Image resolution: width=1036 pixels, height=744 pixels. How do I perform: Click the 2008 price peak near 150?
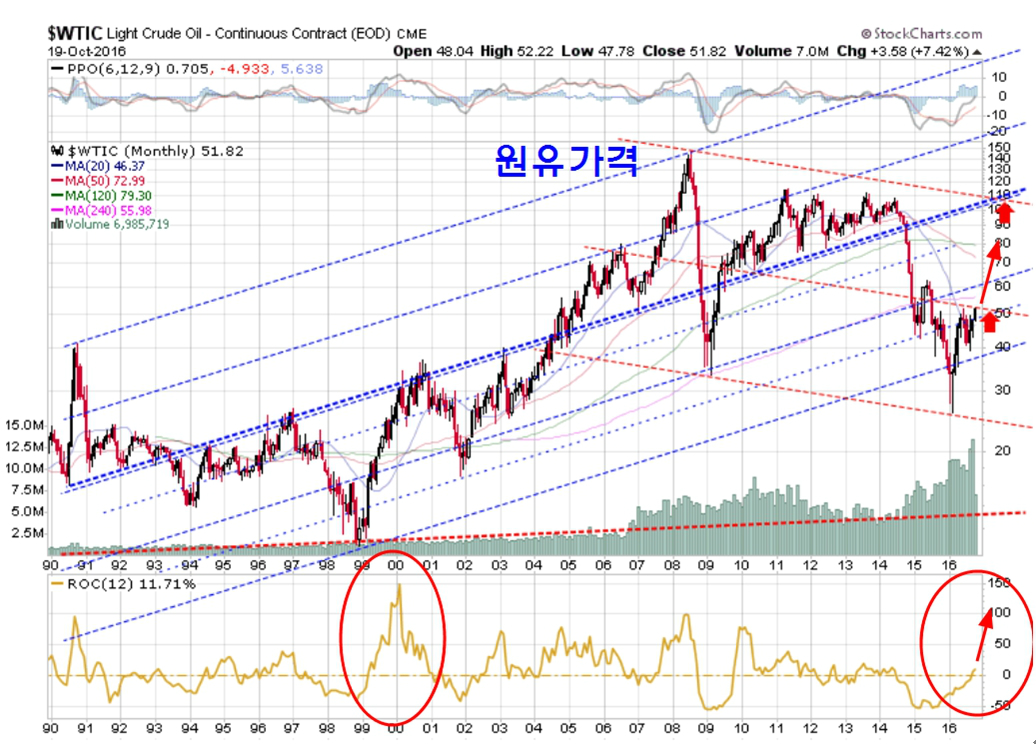click(688, 155)
